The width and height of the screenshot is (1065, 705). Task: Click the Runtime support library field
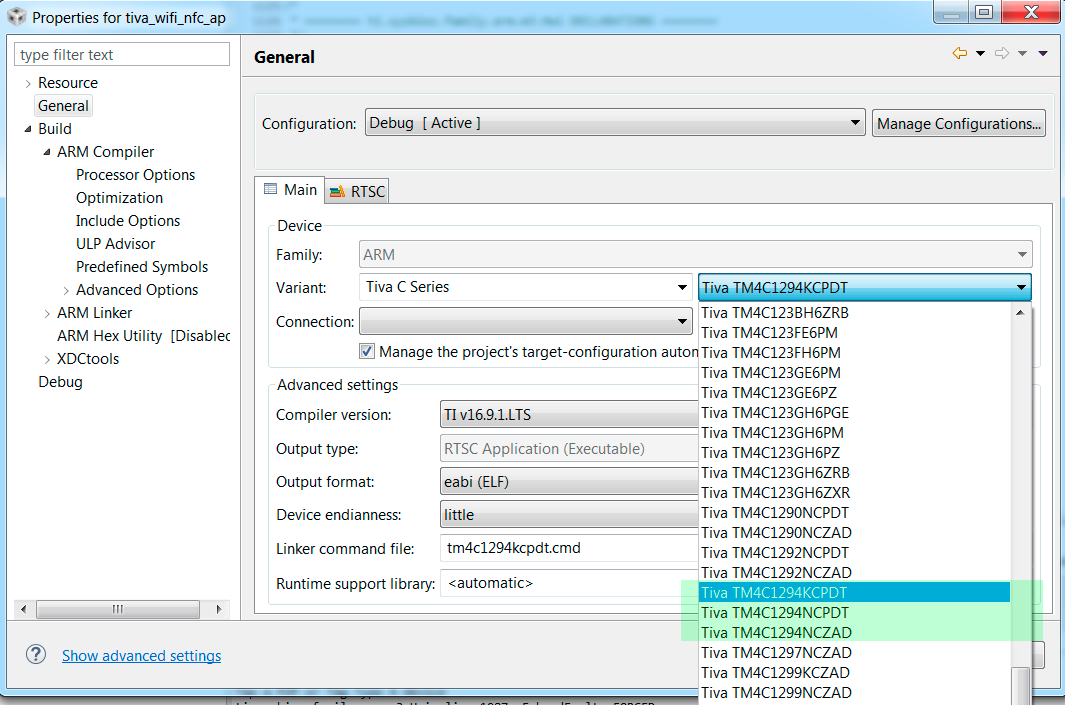pos(569,583)
